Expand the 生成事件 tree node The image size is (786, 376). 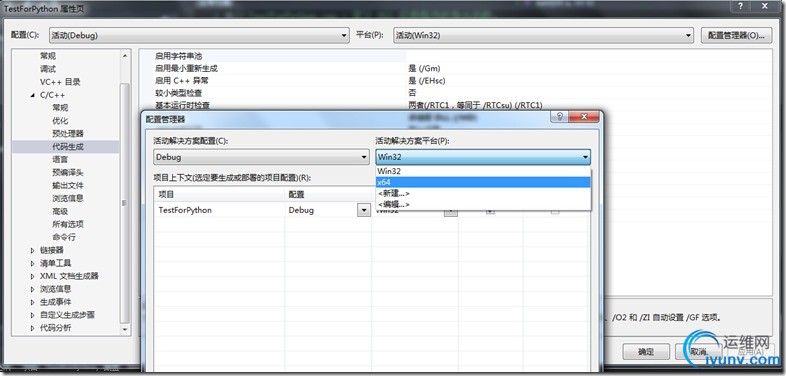point(33,302)
